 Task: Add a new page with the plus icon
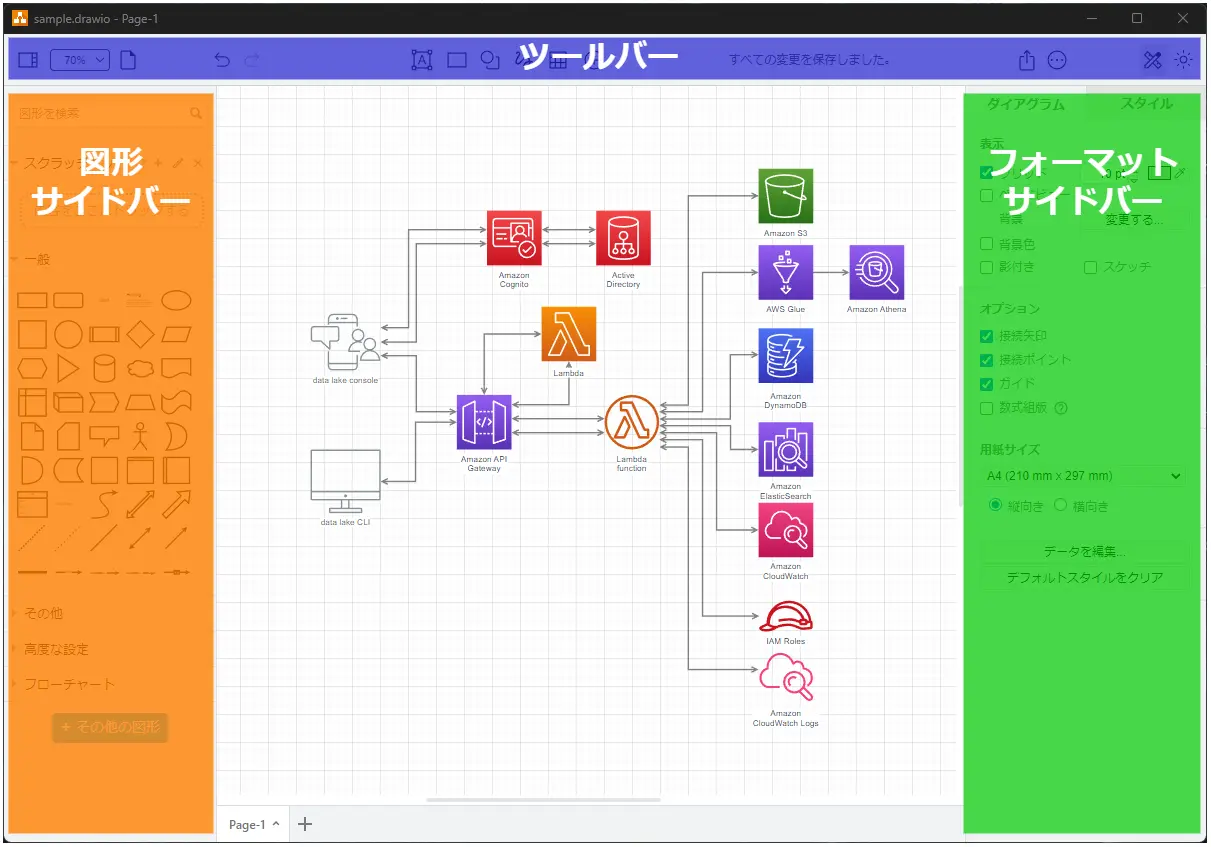click(x=305, y=824)
